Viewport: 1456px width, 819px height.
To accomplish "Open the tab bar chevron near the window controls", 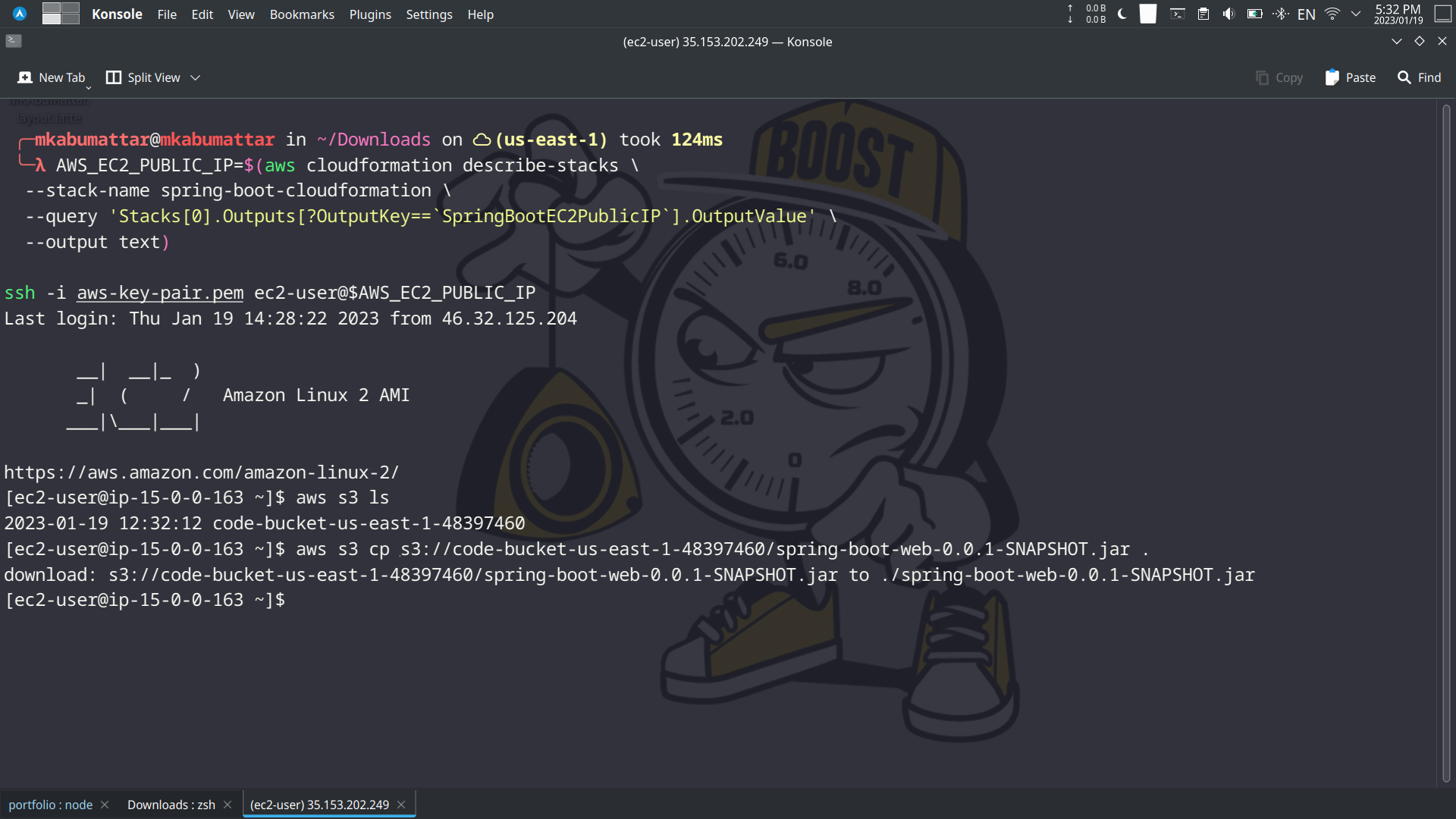I will click(1397, 42).
